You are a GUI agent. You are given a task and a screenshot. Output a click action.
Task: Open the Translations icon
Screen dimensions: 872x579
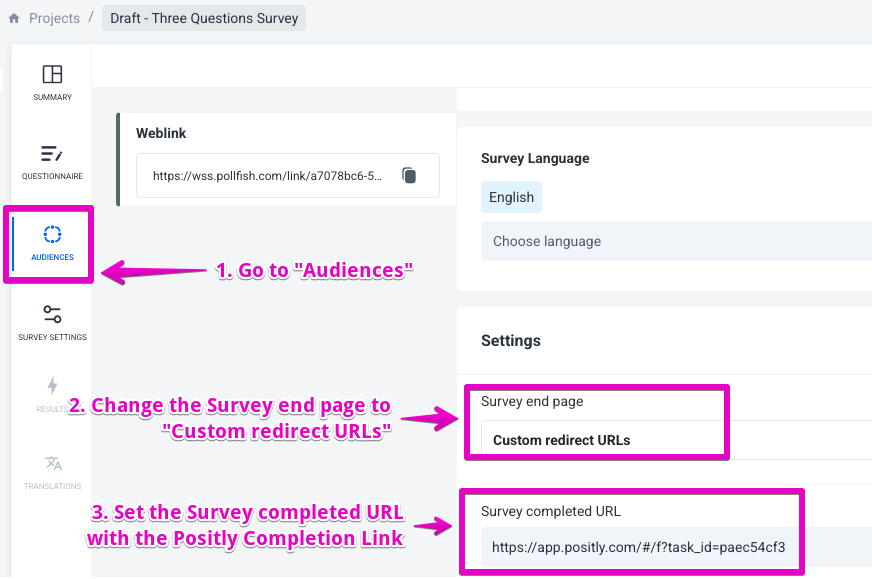point(53,464)
